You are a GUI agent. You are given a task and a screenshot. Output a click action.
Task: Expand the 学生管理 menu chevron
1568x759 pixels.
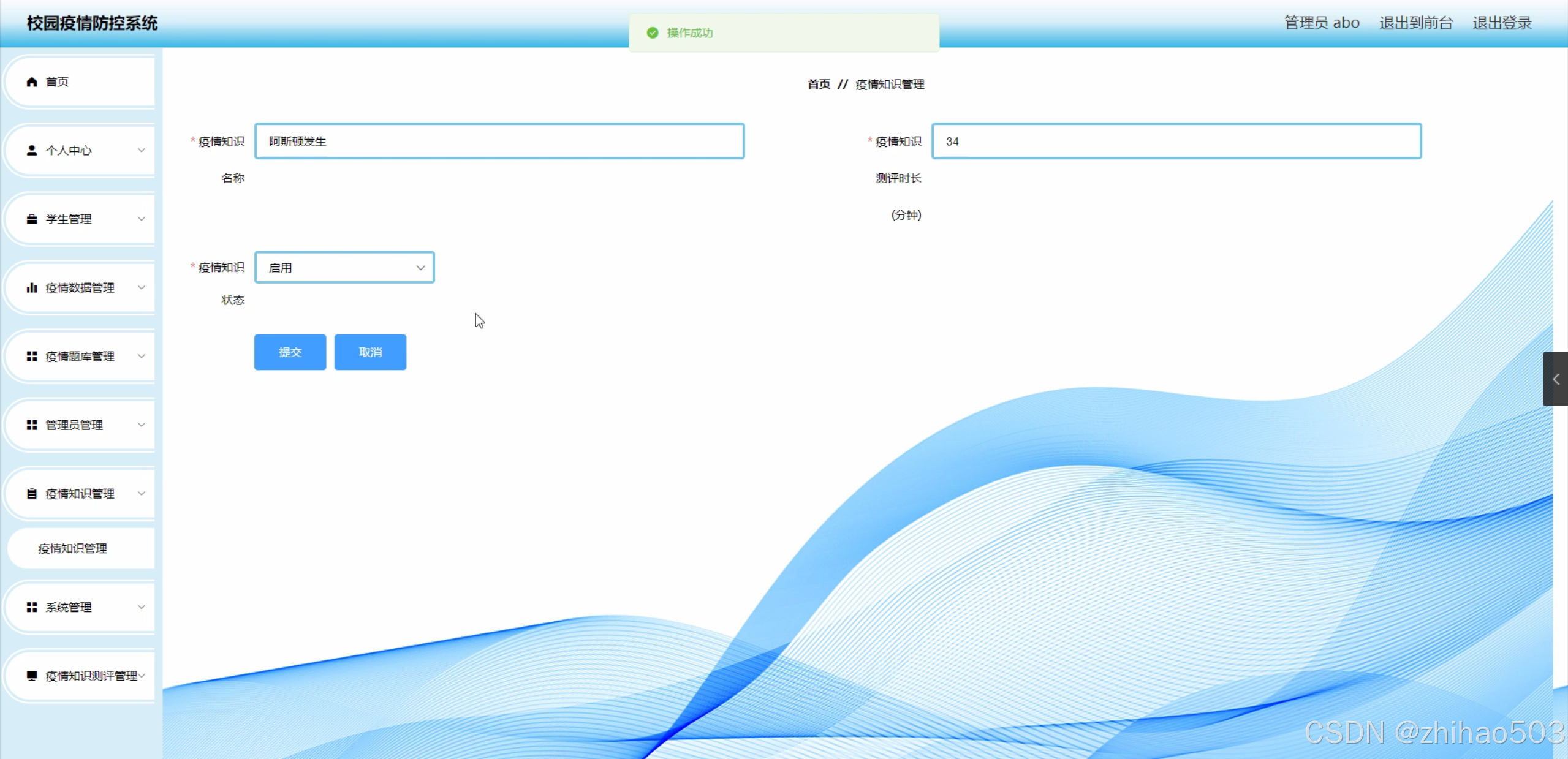(x=142, y=219)
